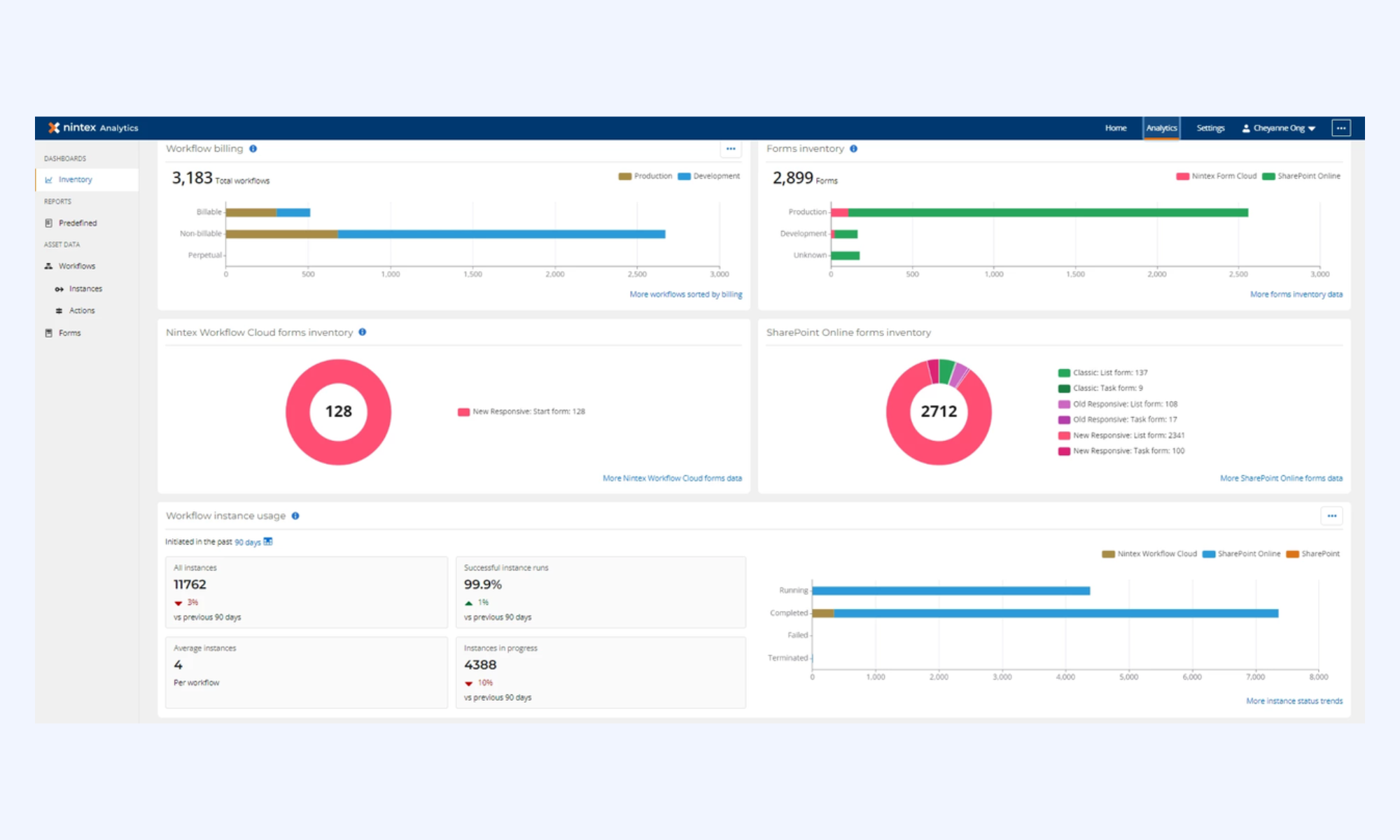Toggle New Responsive: Task form legend
The image size is (1400, 840).
[x=1121, y=451]
